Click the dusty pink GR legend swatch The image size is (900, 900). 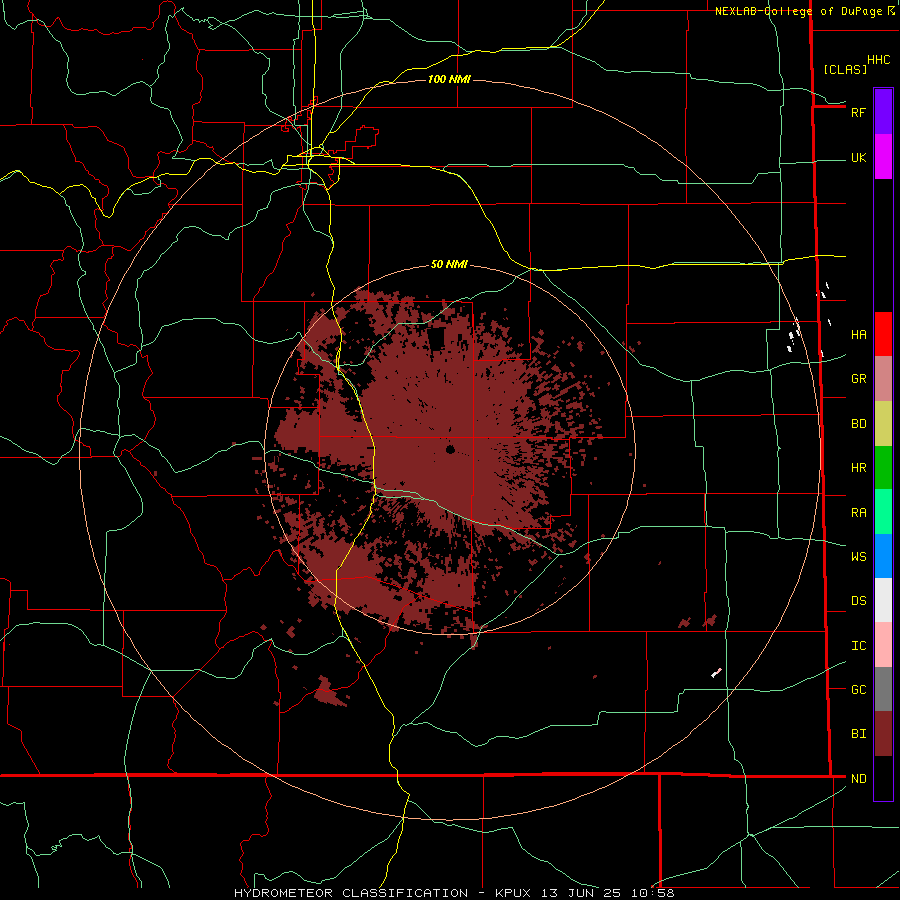883,379
